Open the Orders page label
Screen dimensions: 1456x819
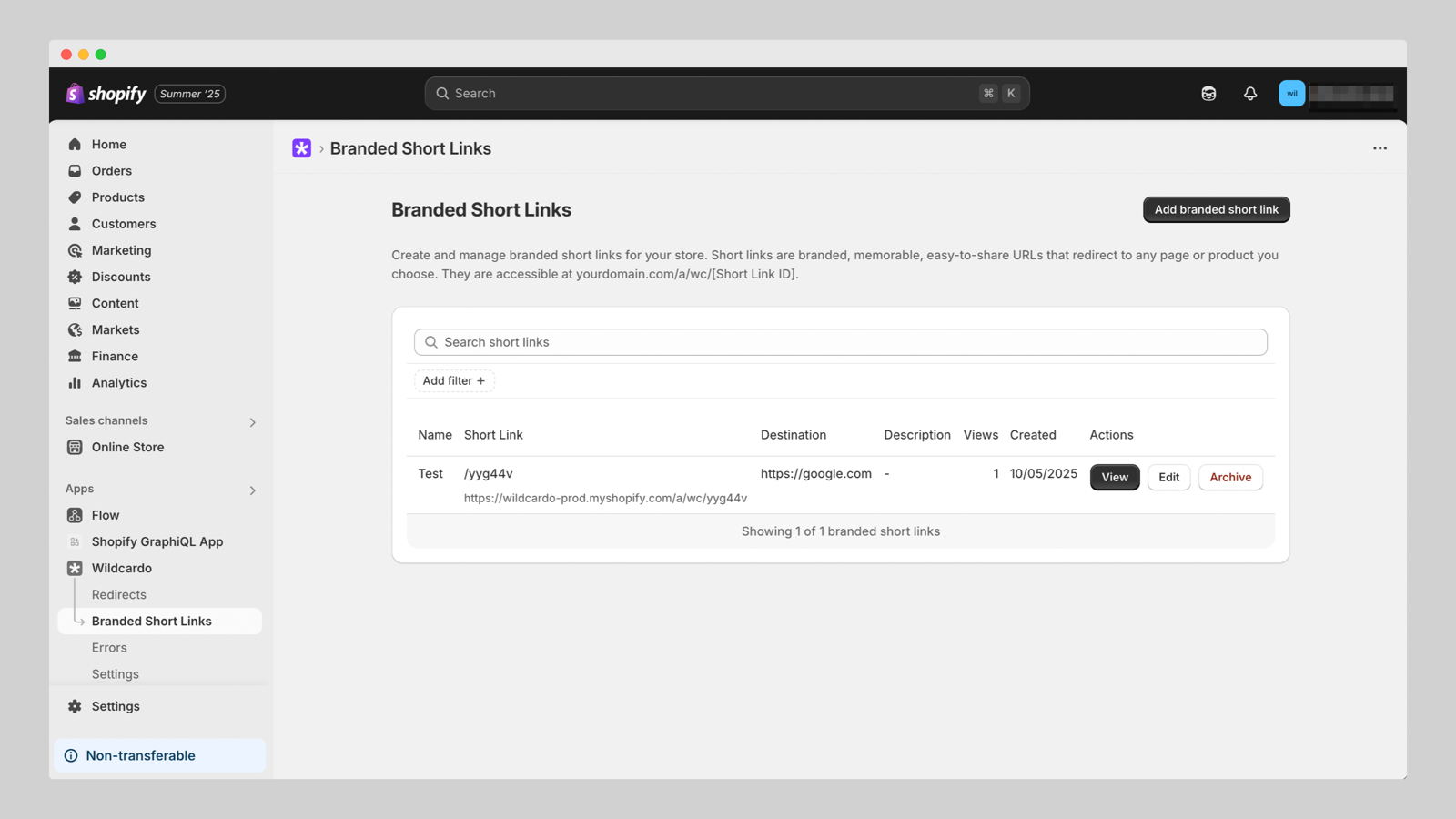pyautogui.click(x=112, y=171)
